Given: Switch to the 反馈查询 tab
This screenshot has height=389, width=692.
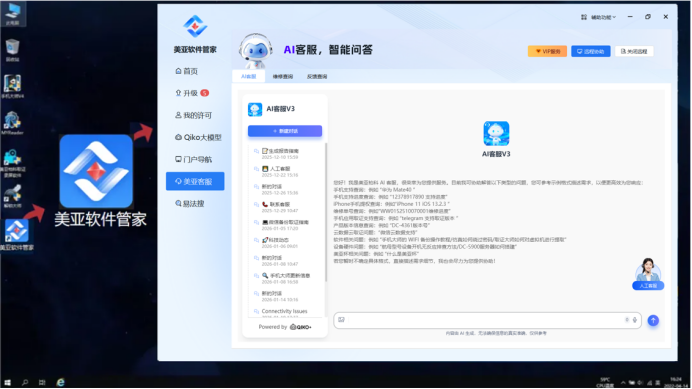Looking at the screenshot, I should (317, 76).
